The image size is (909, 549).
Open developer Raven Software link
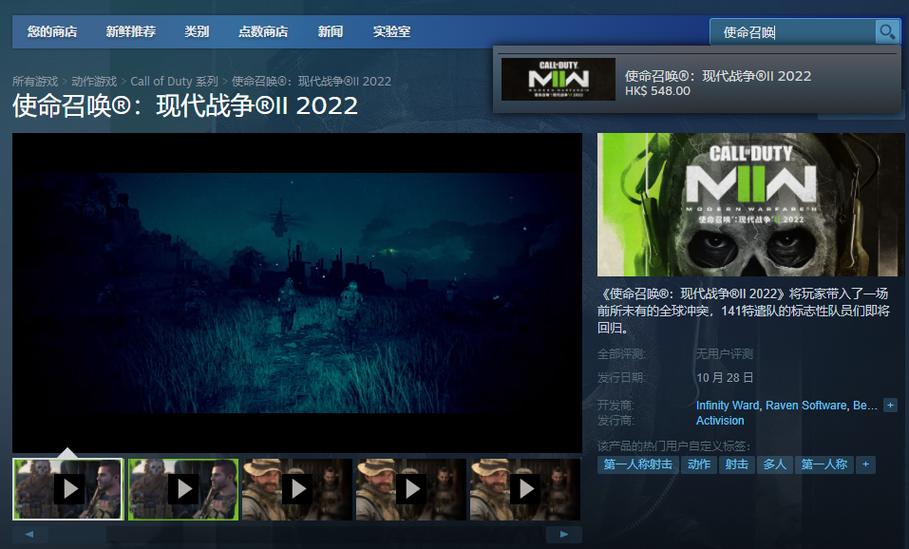[x=806, y=405]
